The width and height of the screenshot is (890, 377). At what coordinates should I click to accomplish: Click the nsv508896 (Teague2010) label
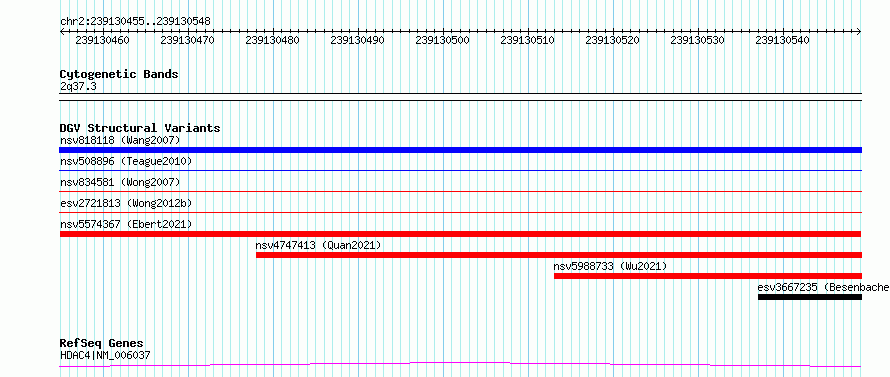click(x=126, y=161)
